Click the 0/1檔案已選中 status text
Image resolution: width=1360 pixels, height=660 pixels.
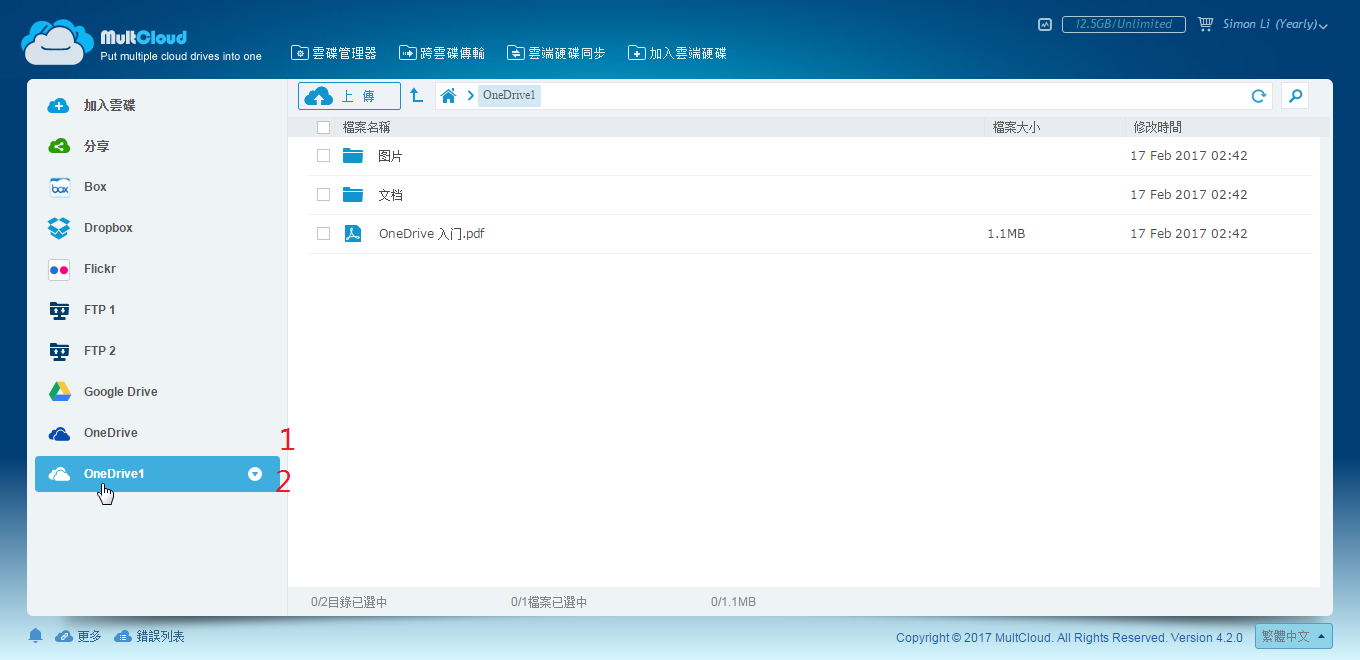coord(549,602)
